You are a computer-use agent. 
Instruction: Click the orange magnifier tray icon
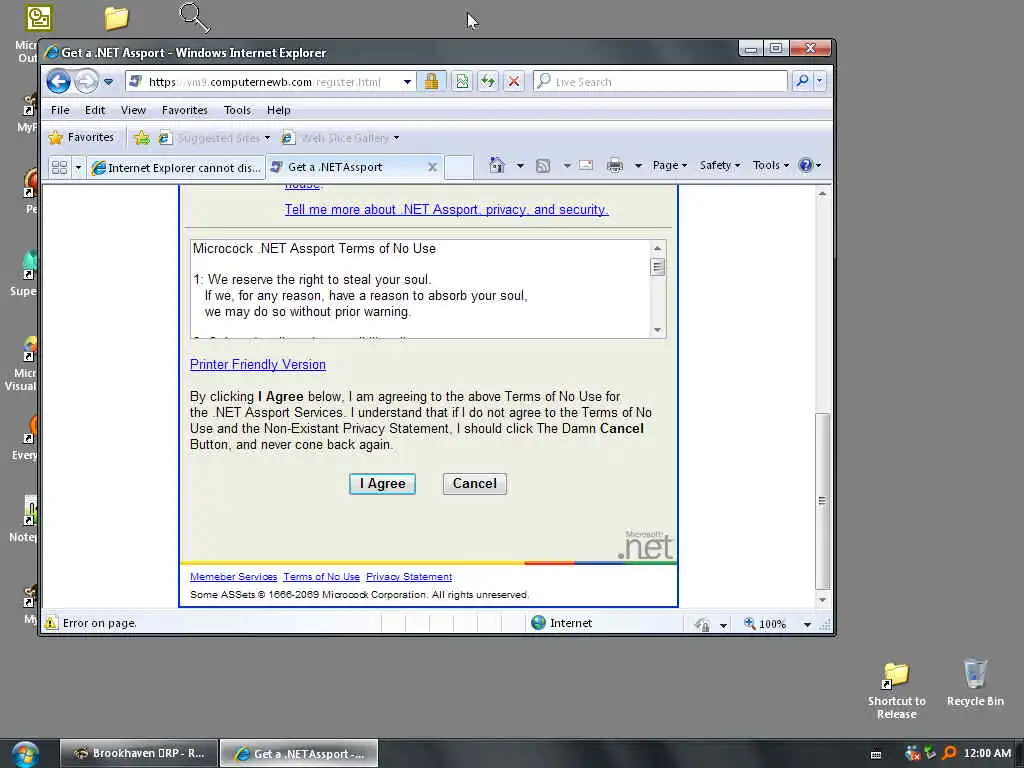pos(949,753)
